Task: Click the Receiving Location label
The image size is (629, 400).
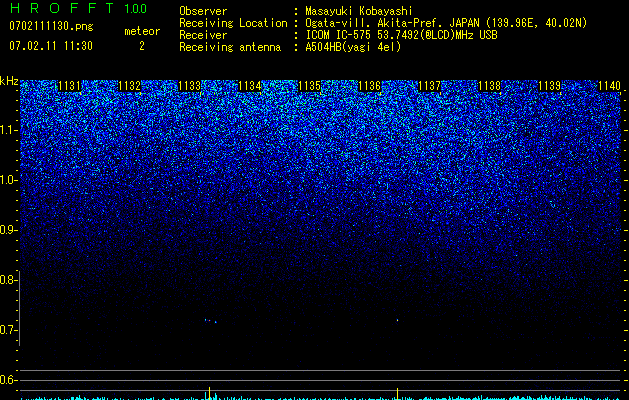Action: pyautogui.click(x=233, y=23)
